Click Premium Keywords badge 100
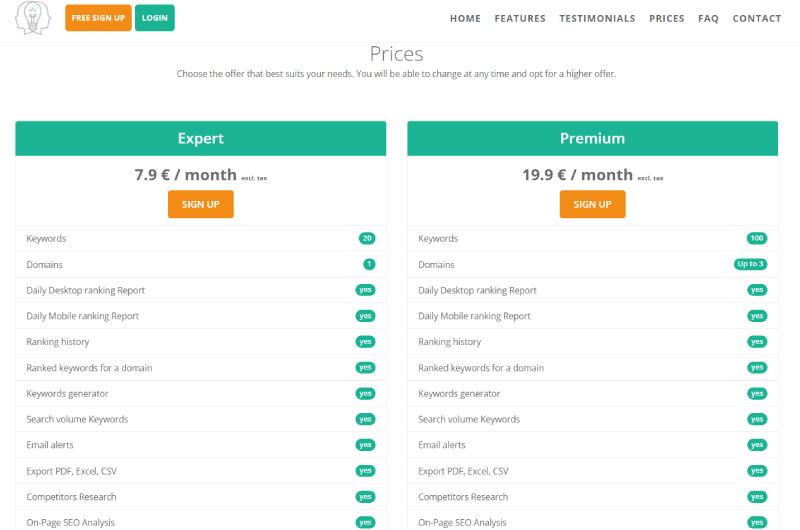 [757, 238]
